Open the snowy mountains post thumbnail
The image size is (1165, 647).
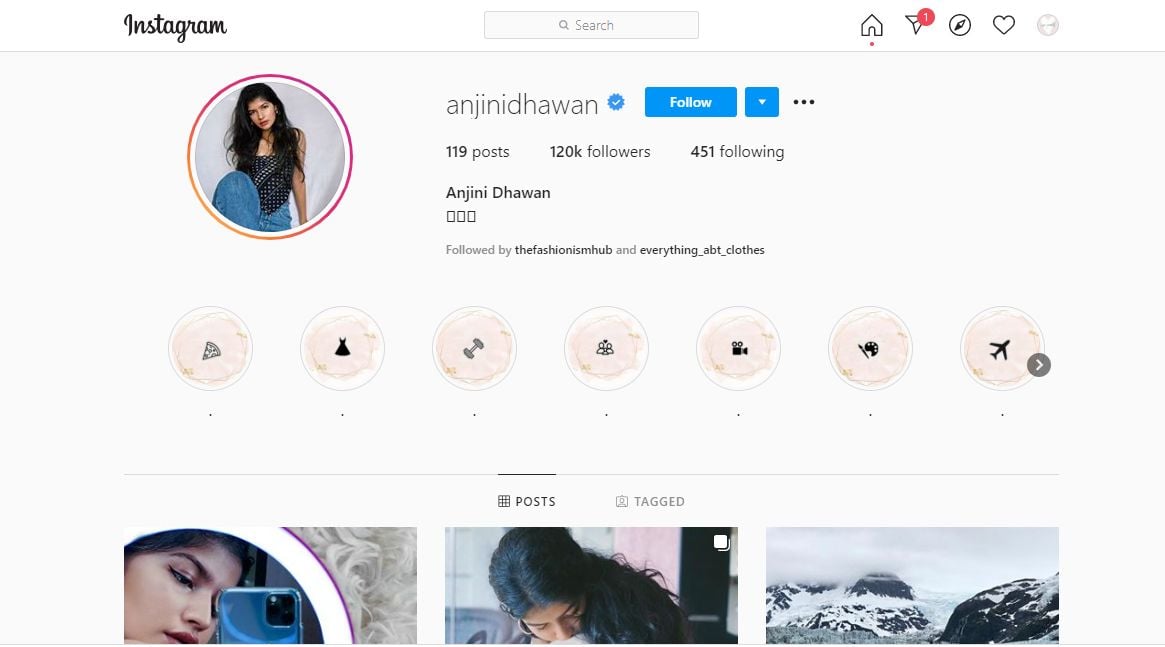point(912,585)
